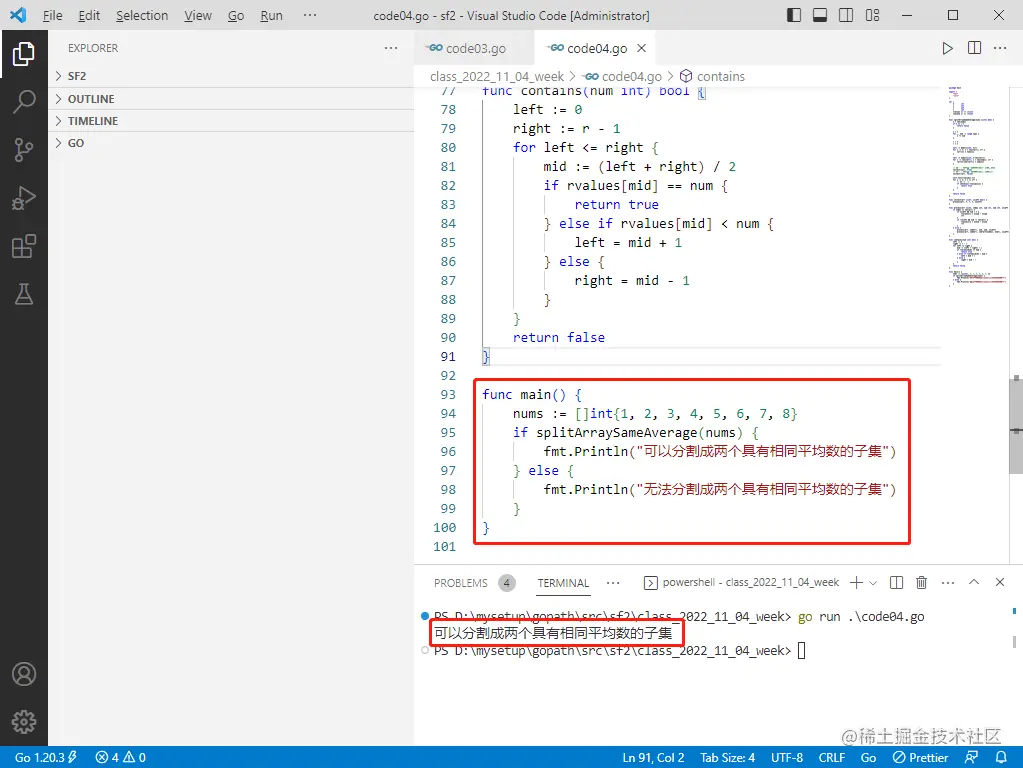The image size is (1023, 768).
Task: Select the TERMINAL panel tab
Action: pyautogui.click(x=563, y=583)
